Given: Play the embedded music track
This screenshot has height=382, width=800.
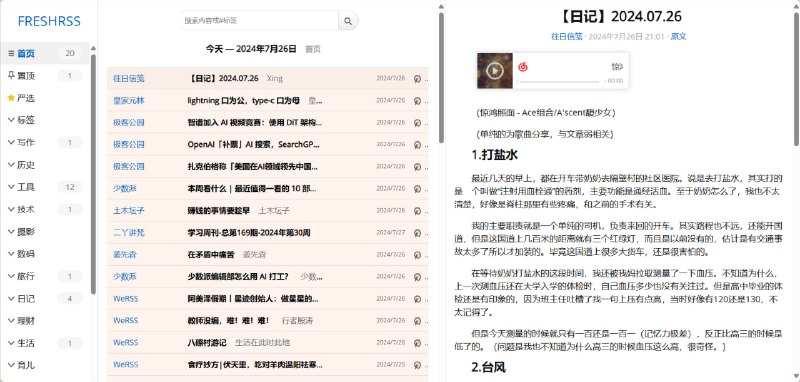Looking at the screenshot, I should point(494,70).
